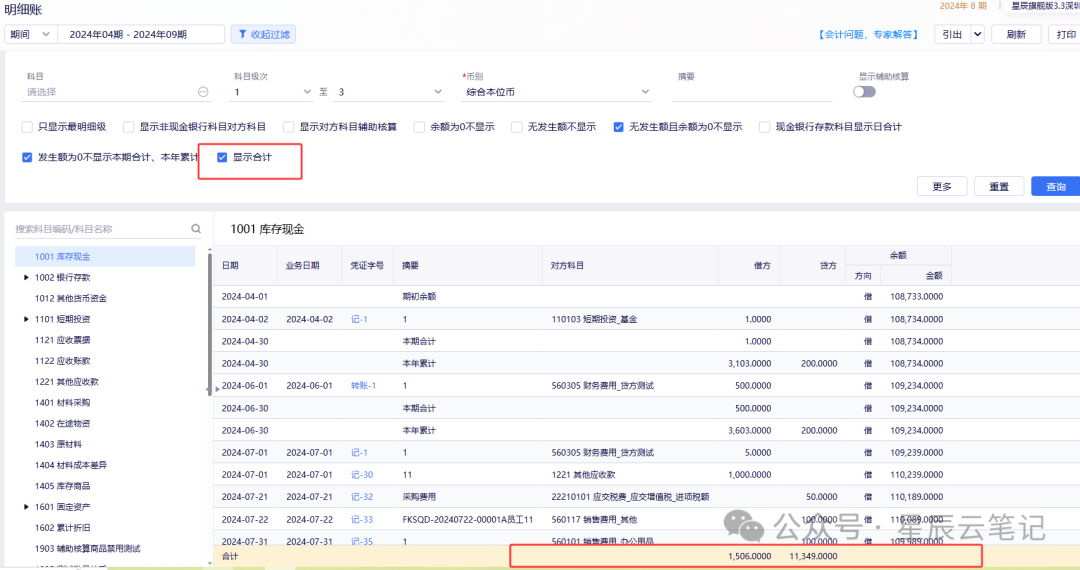
Task: Click the 对方科目 column header
Action: (x=630, y=265)
